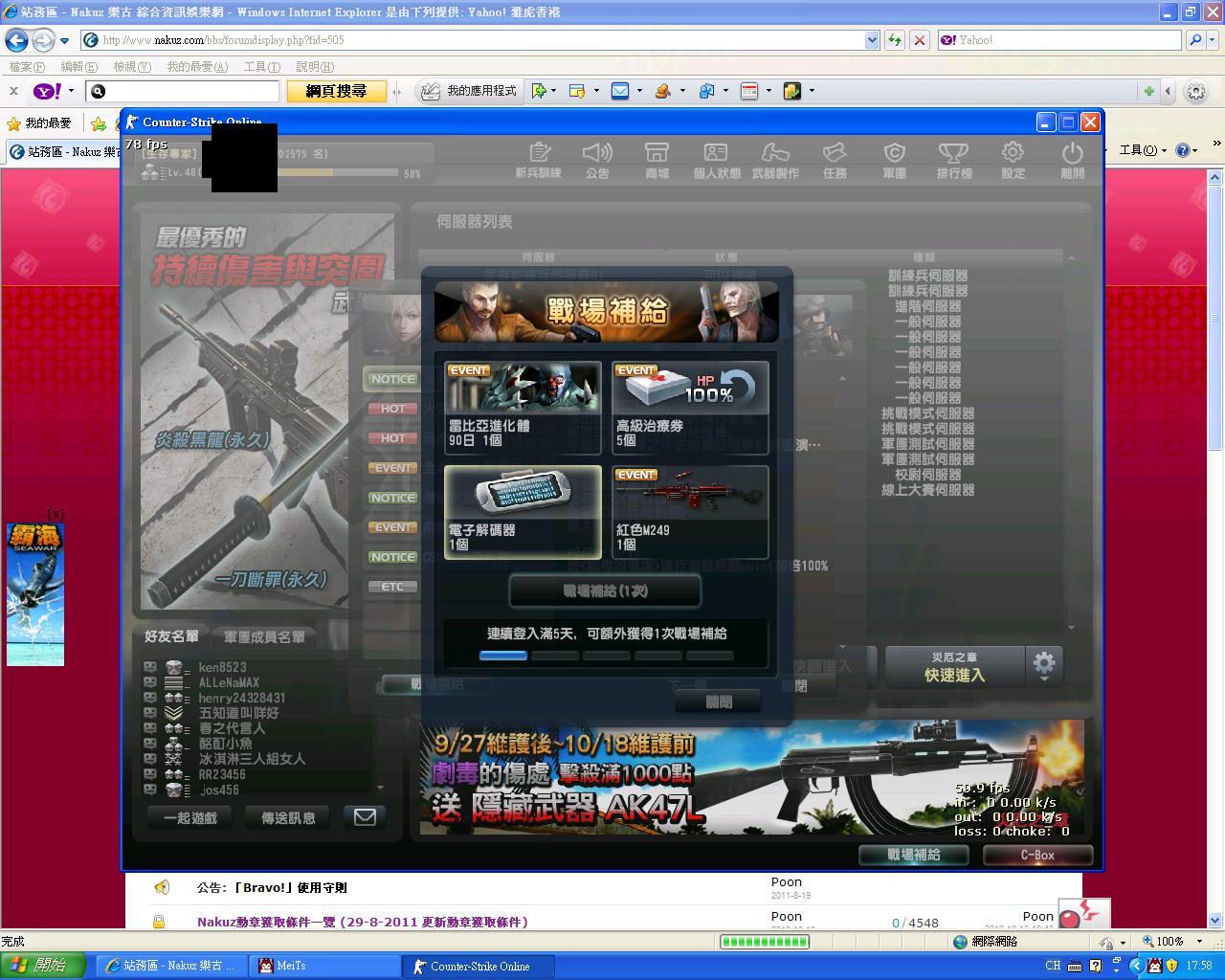
Task: Close the Yahoo toolbar with the X
Action: coord(13,91)
